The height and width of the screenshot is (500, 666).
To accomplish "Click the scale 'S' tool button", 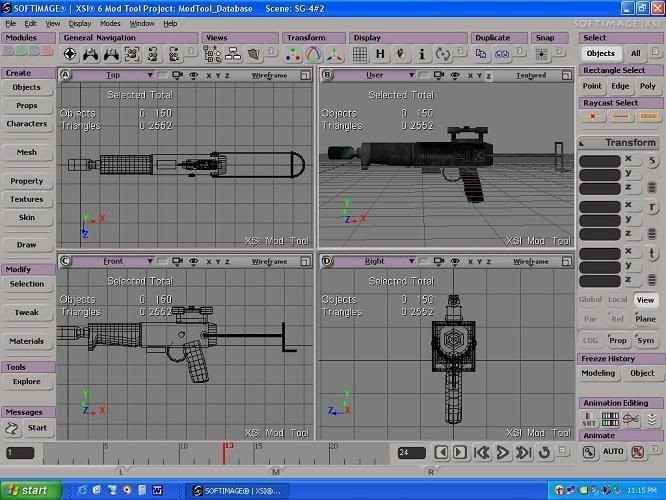I will [x=652, y=161].
